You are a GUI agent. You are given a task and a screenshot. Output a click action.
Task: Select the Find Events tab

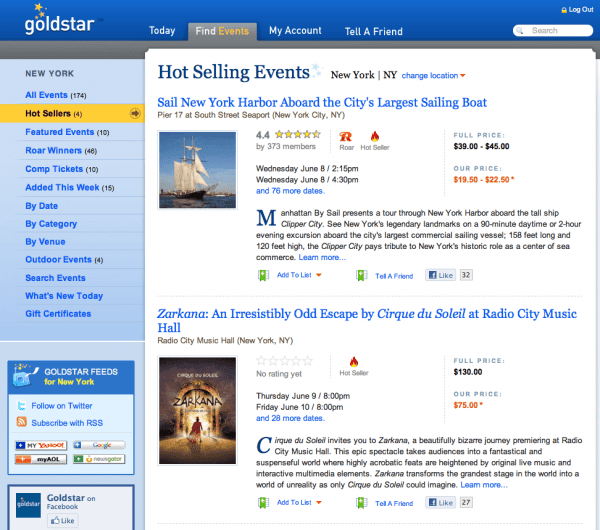pyautogui.click(x=222, y=31)
